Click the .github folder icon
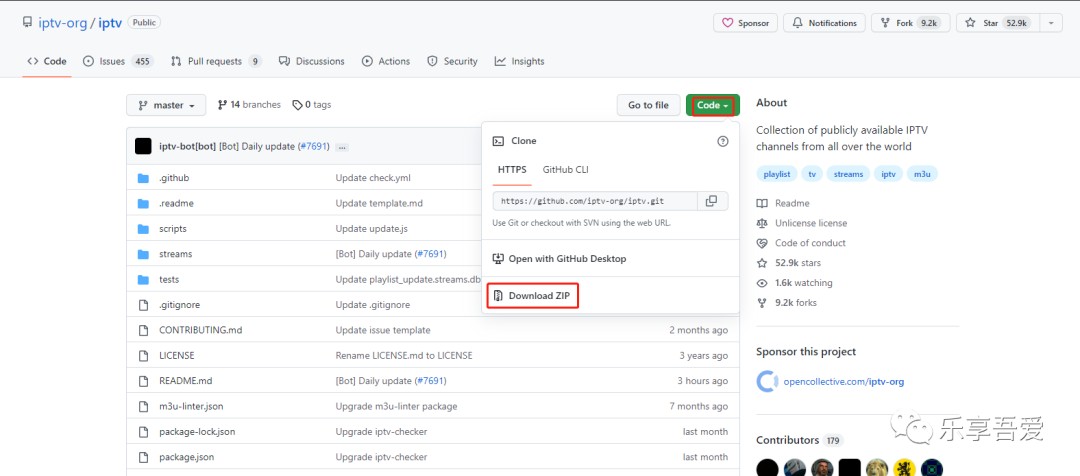This screenshot has height=476, width=1080. pos(143,178)
